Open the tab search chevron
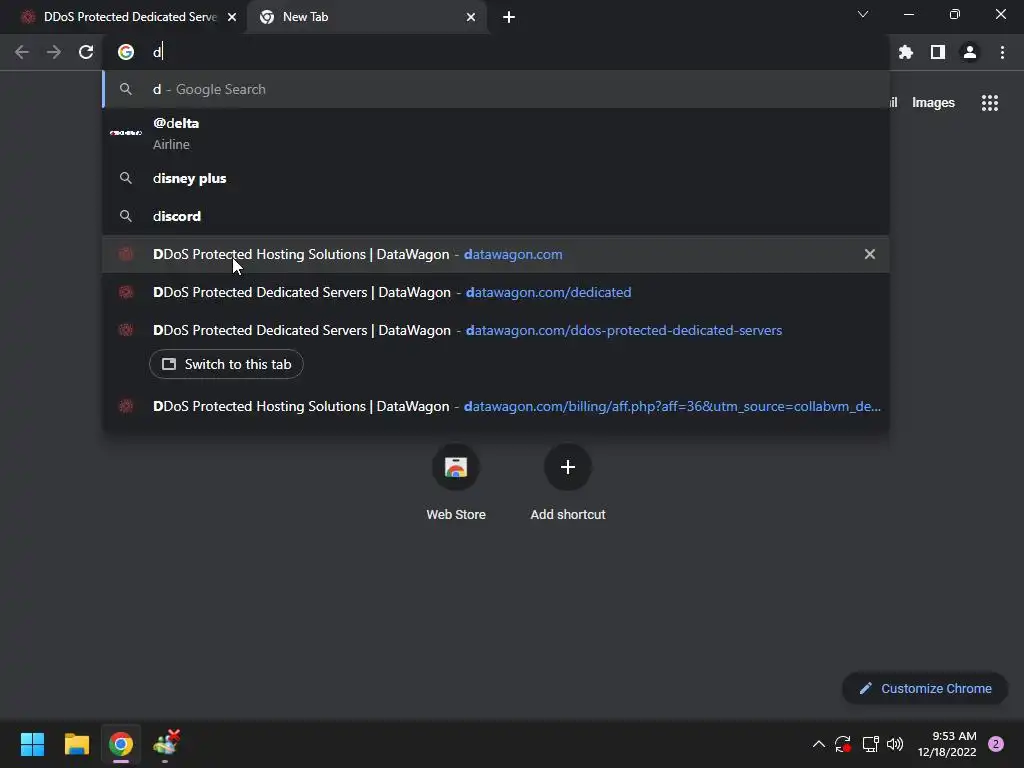The image size is (1024, 768). click(863, 14)
